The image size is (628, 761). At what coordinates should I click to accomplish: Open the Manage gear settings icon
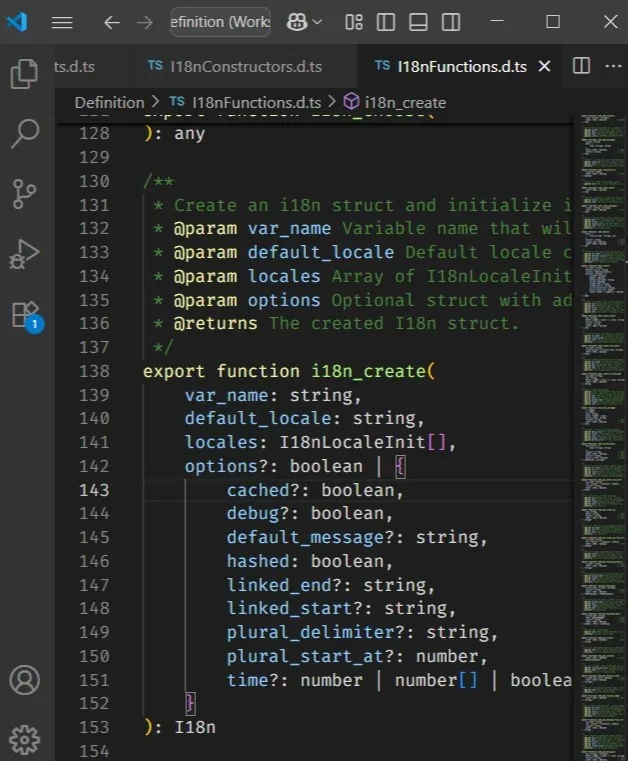(x=24, y=739)
